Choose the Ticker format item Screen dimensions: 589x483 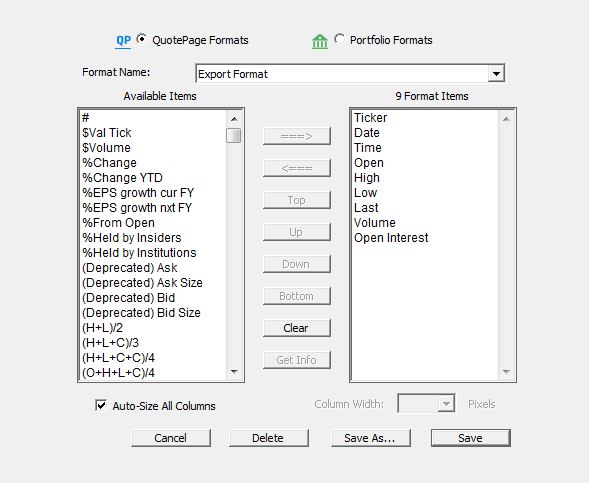(x=370, y=118)
